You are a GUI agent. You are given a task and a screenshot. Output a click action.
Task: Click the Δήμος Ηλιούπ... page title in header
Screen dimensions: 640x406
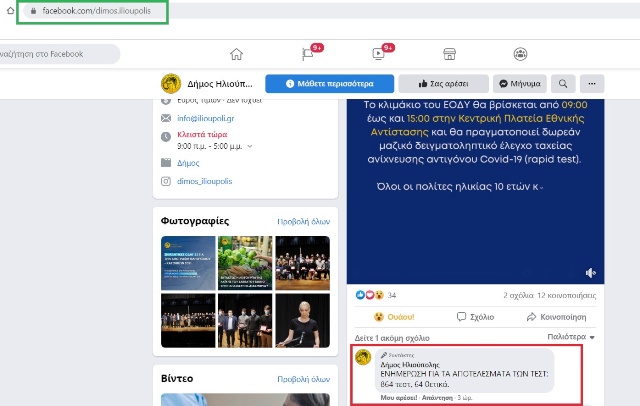(x=220, y=84)
